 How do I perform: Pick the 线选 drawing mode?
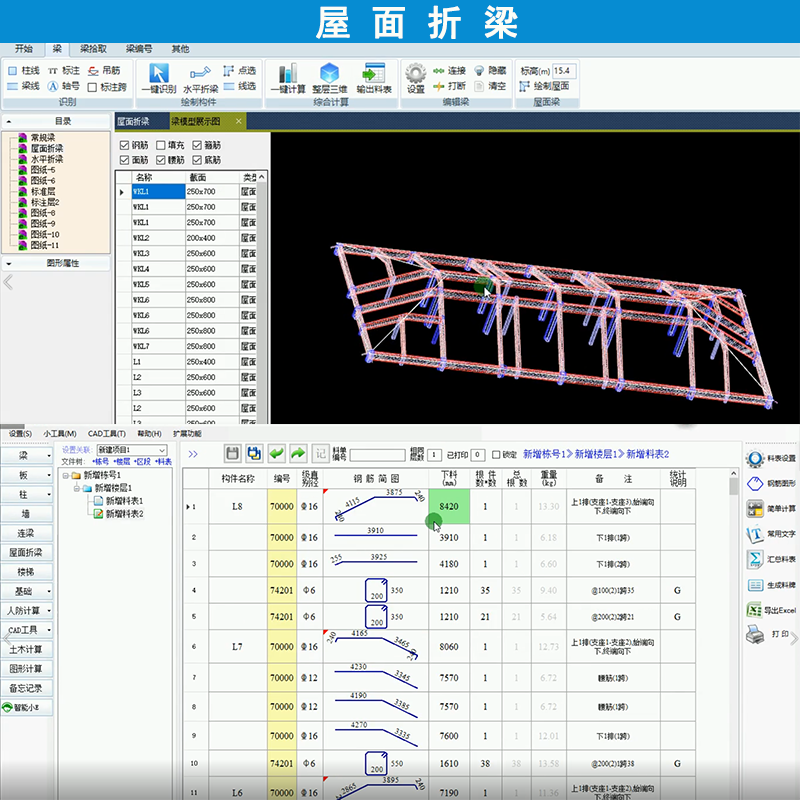[x=240, y=86]
